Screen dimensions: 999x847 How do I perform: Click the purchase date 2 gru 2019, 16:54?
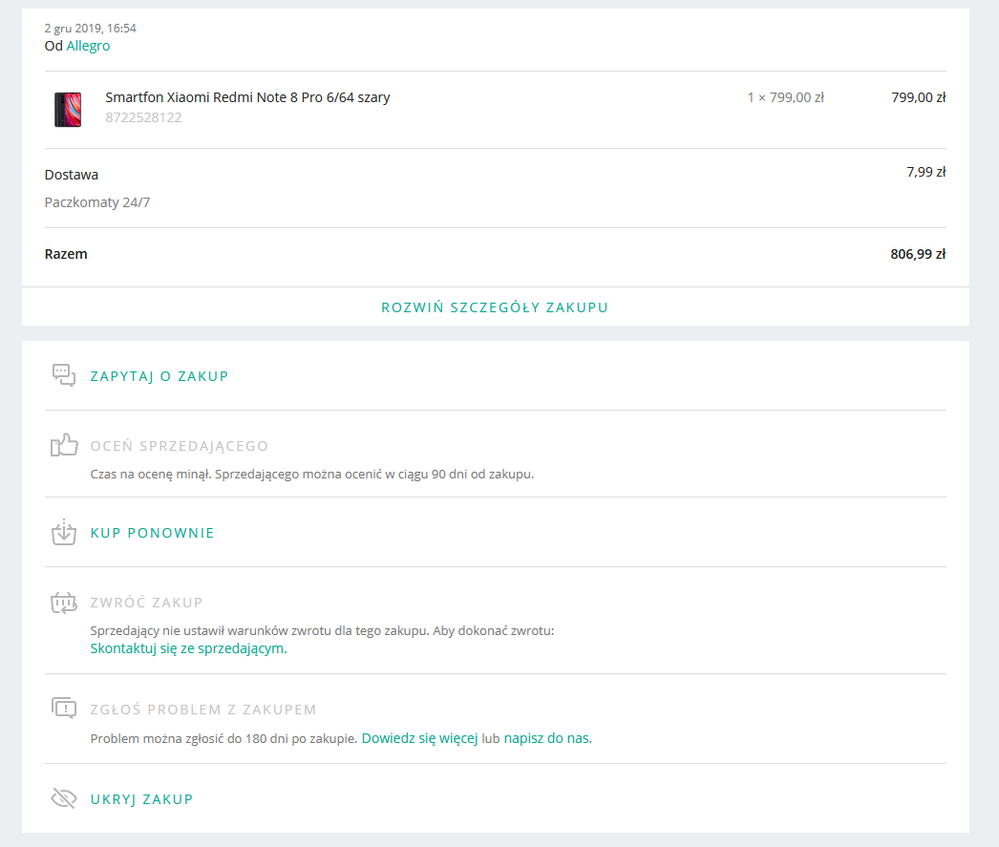pos(90,28)
